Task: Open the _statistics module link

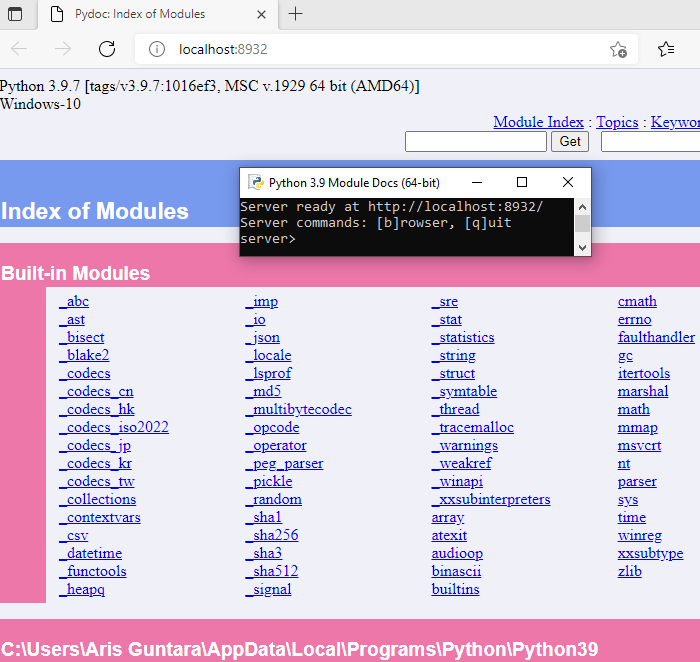Action: [463, 337]
